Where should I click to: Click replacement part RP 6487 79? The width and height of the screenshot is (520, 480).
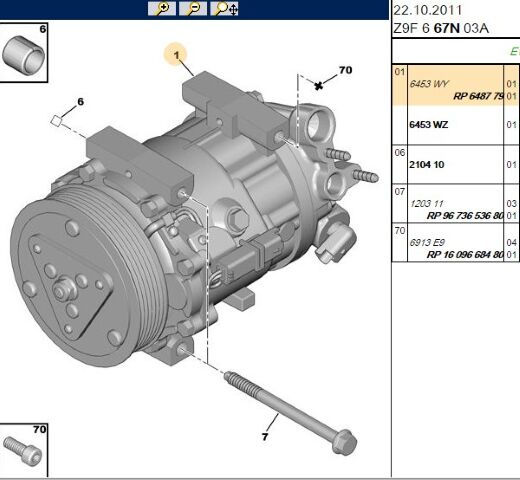(x=478, y=96)
